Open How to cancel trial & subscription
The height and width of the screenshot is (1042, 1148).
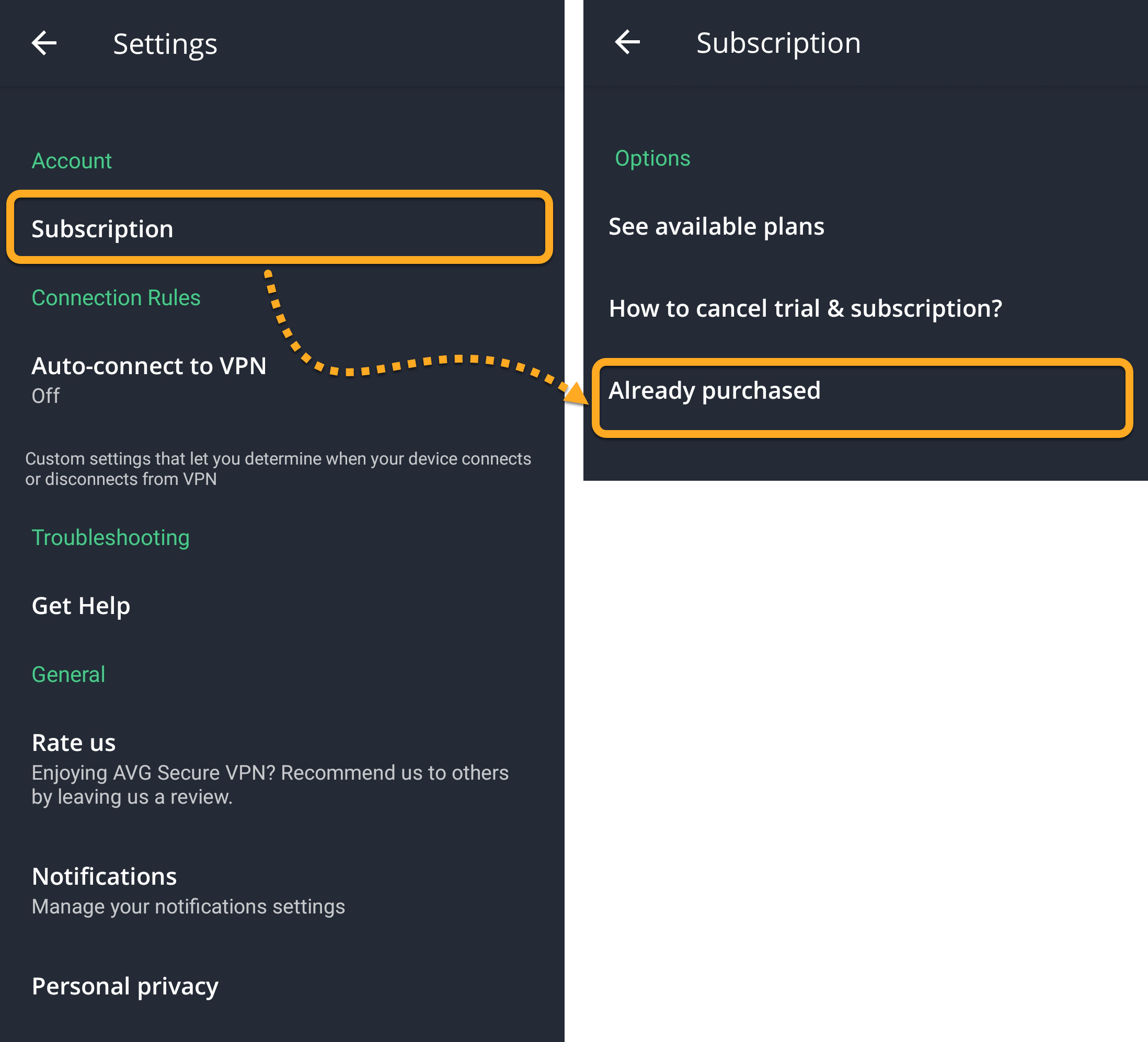coord(866,308)
